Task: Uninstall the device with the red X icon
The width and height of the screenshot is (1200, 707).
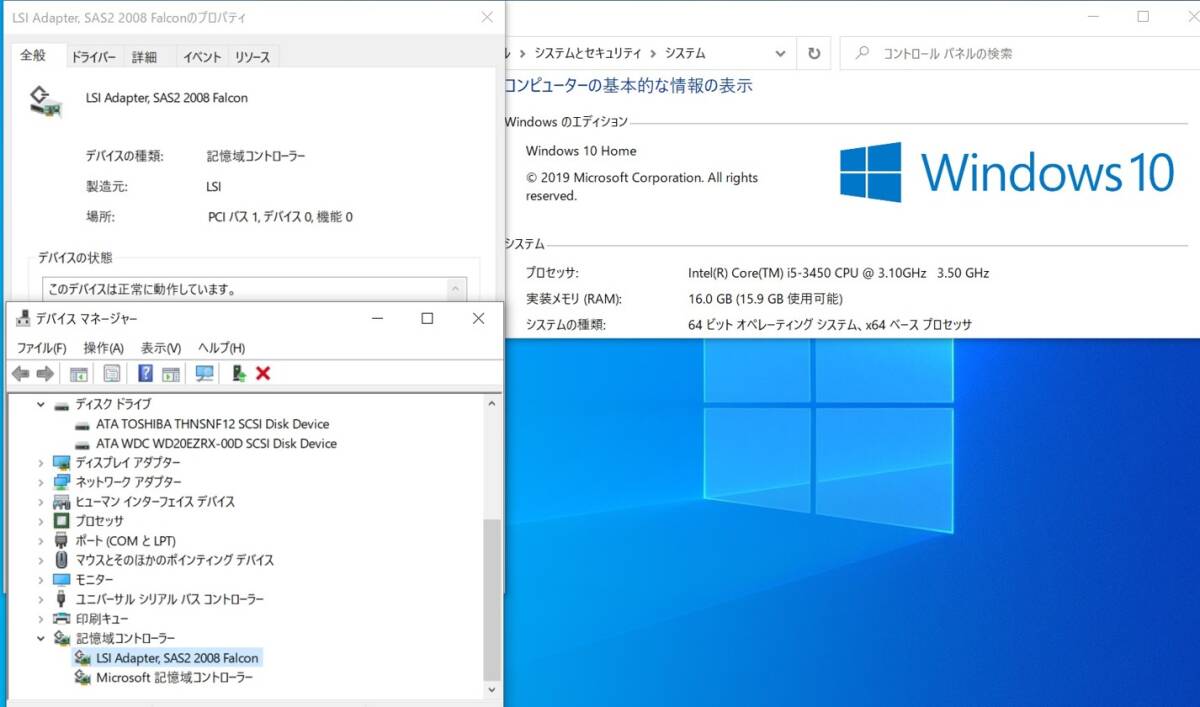Action: tap(263, 373)
